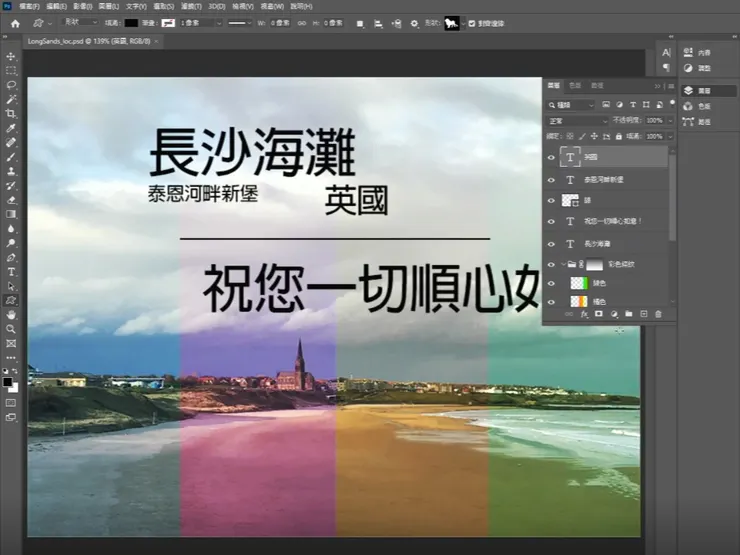Click the path alignment icon in options bar
The image size is (740, 555).
coord(378,23)
